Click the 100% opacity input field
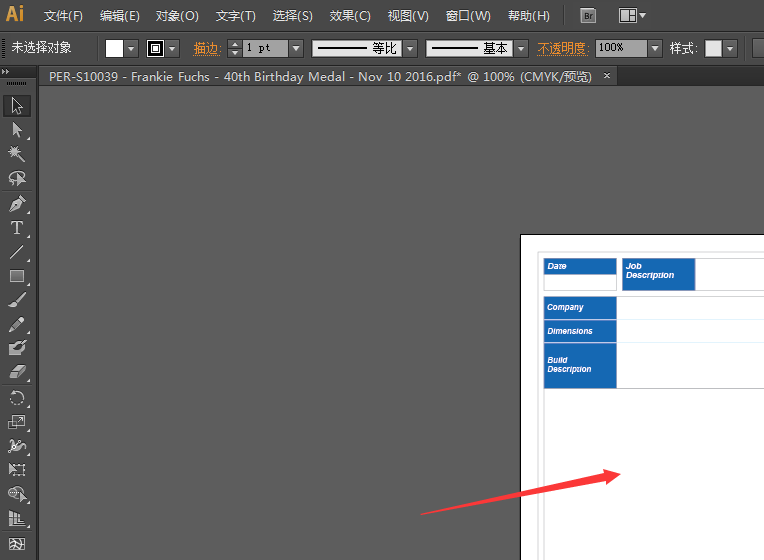The image size is (764, 560). point(621,48)
